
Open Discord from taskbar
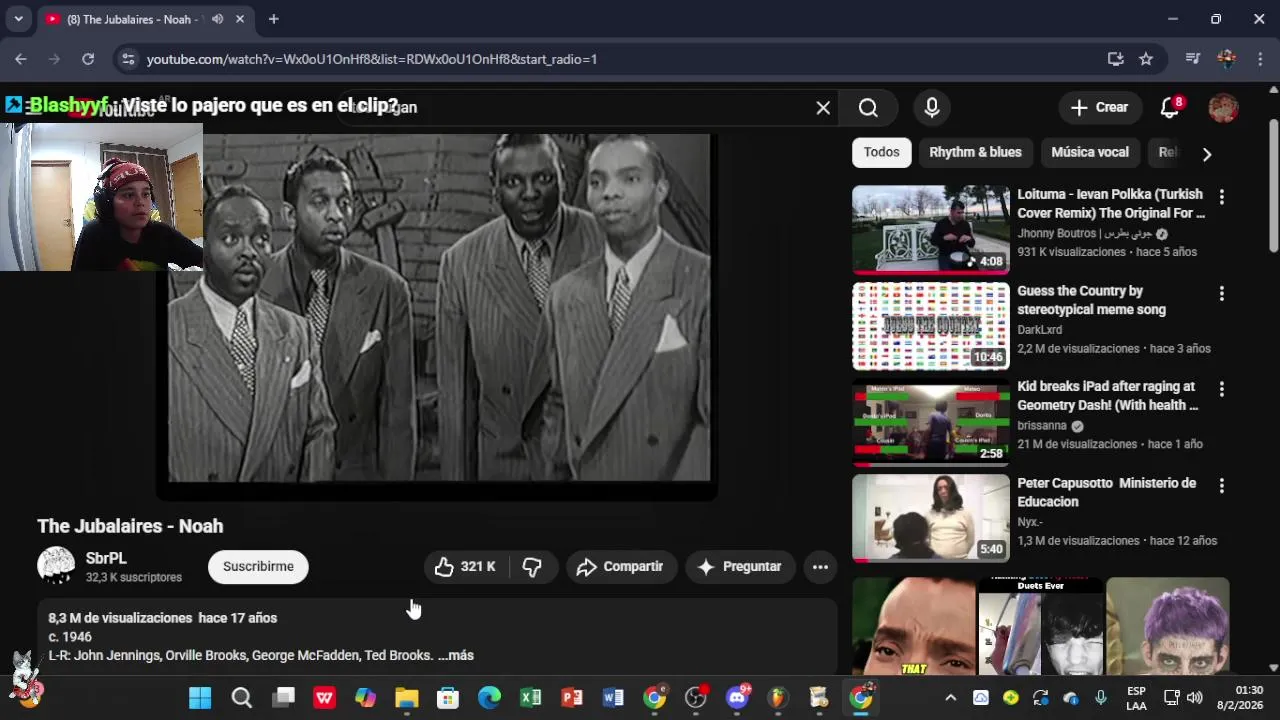tap(738, 698)
